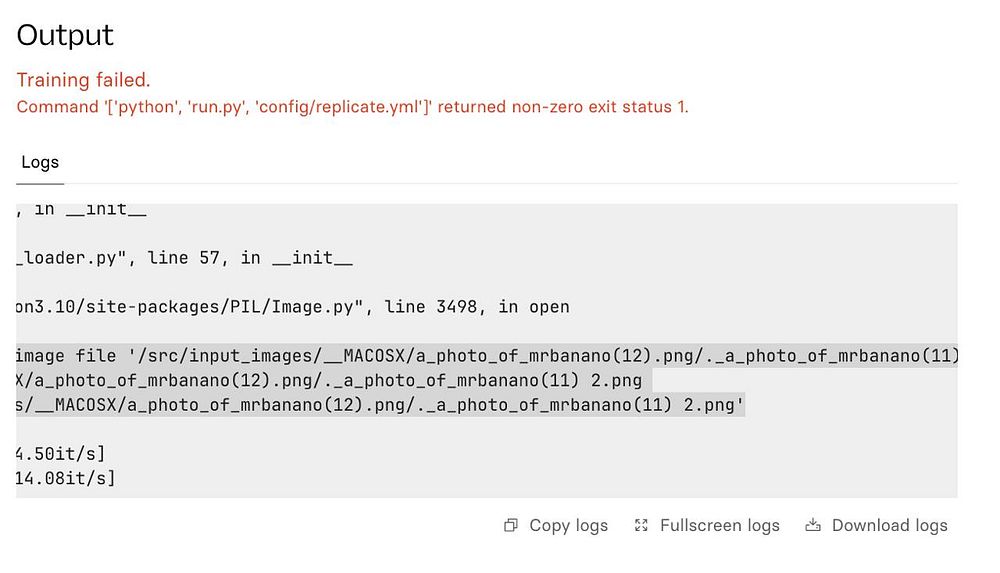This screenshot has width=1000, height=573.
Task: Open logs via Fullscreen logs label
Action: click(719, 525)
